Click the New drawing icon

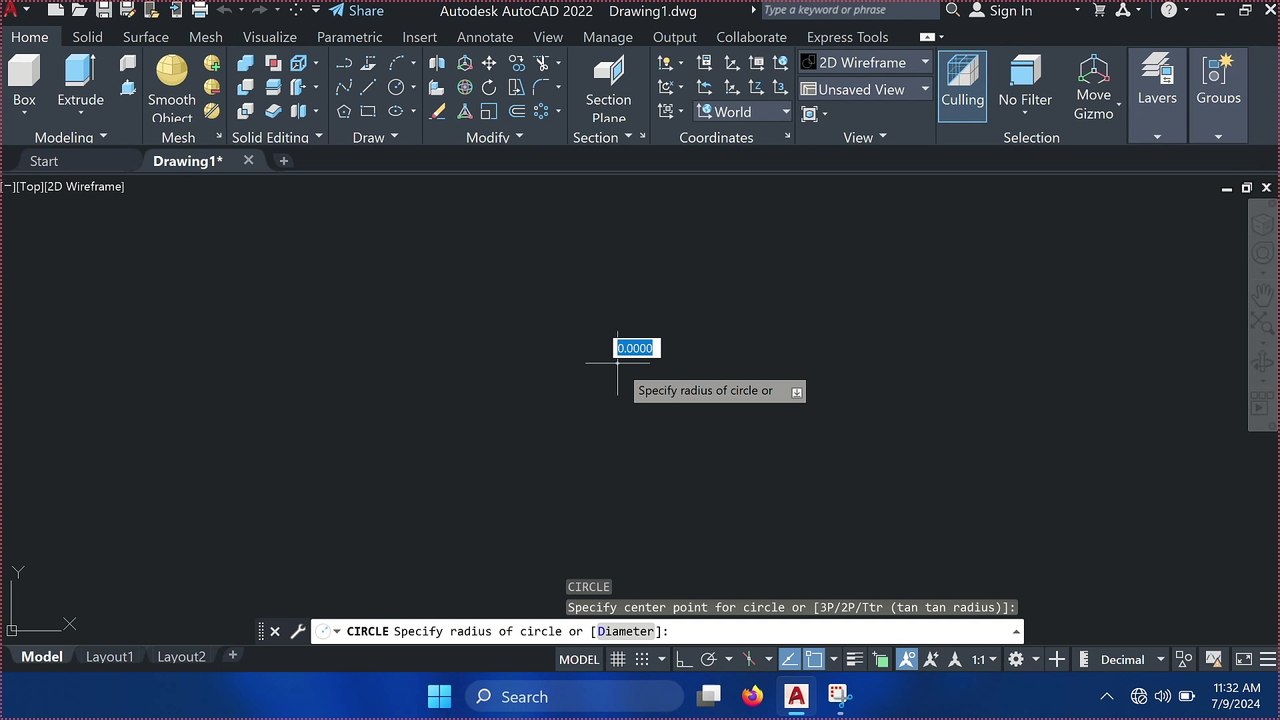[x=56, y=11]
